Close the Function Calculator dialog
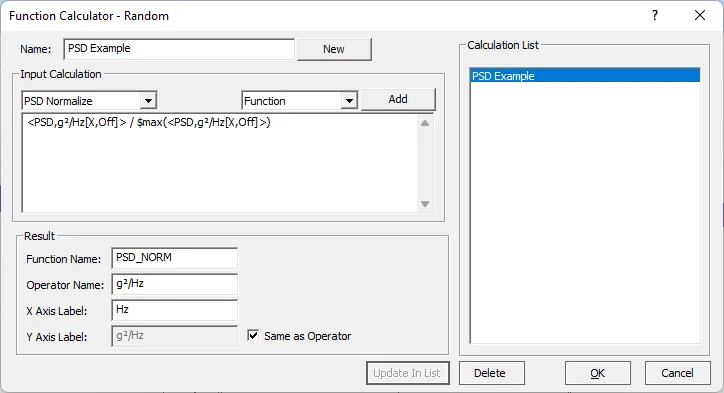724x393 pixels. pos(700,16)
